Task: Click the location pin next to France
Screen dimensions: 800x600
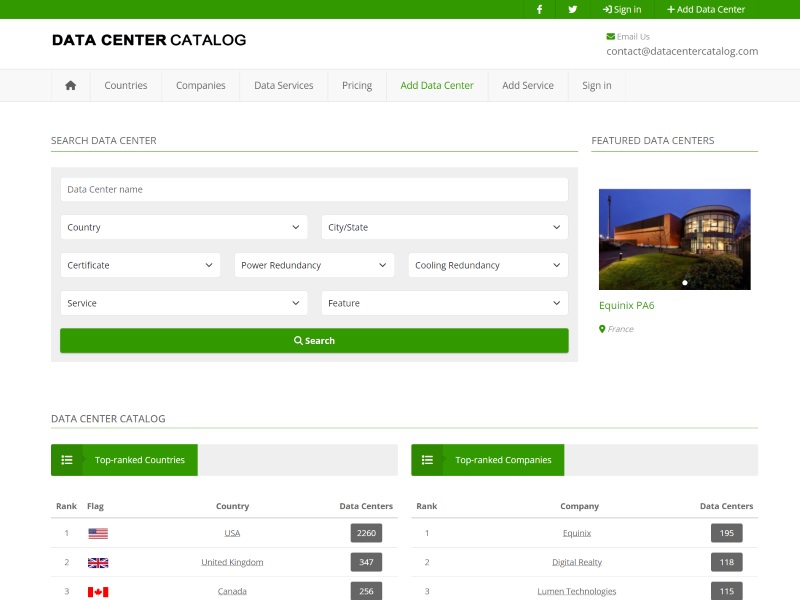Action: pos(601,328)
